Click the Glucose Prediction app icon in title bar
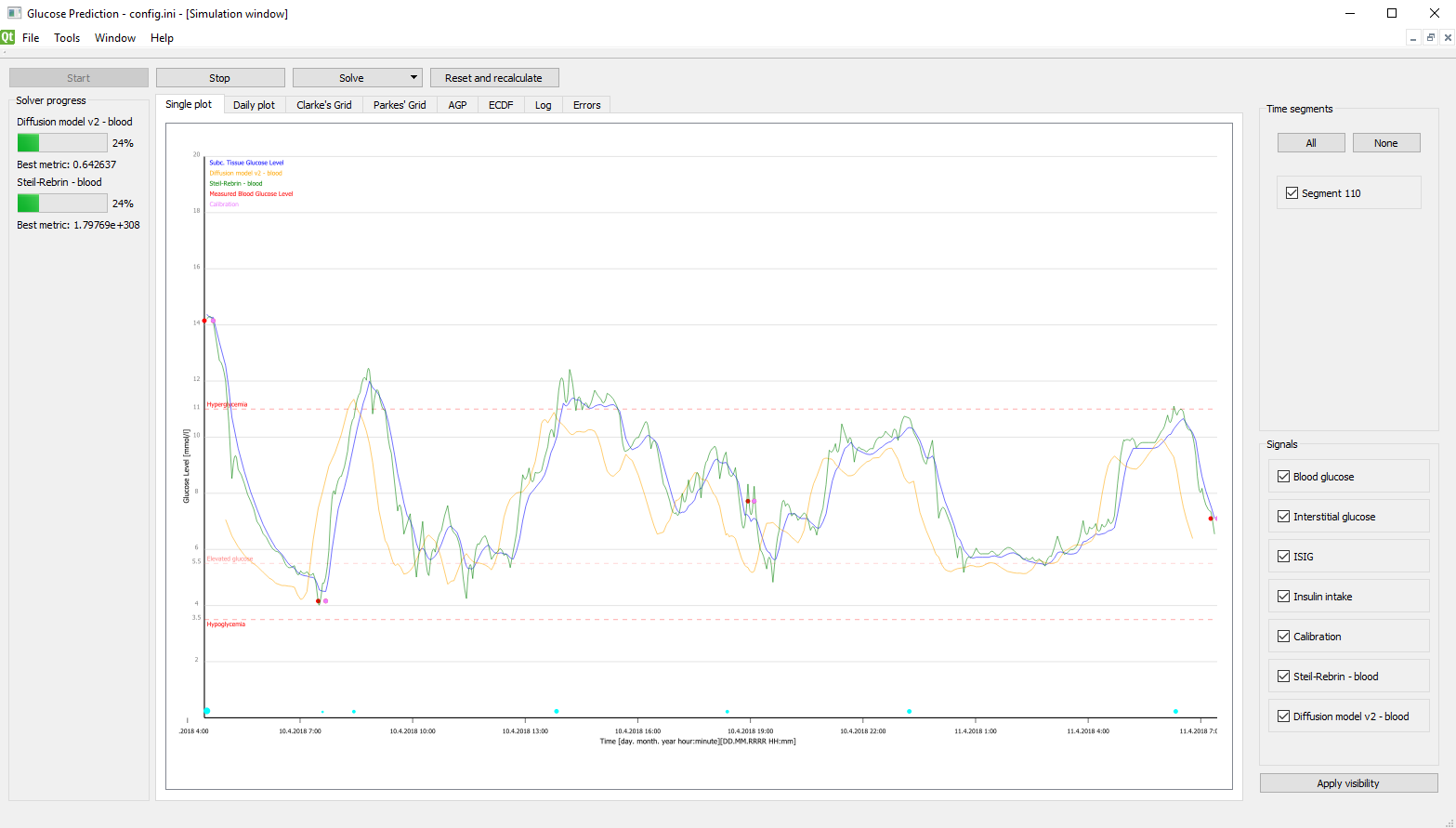 [14, 13]
